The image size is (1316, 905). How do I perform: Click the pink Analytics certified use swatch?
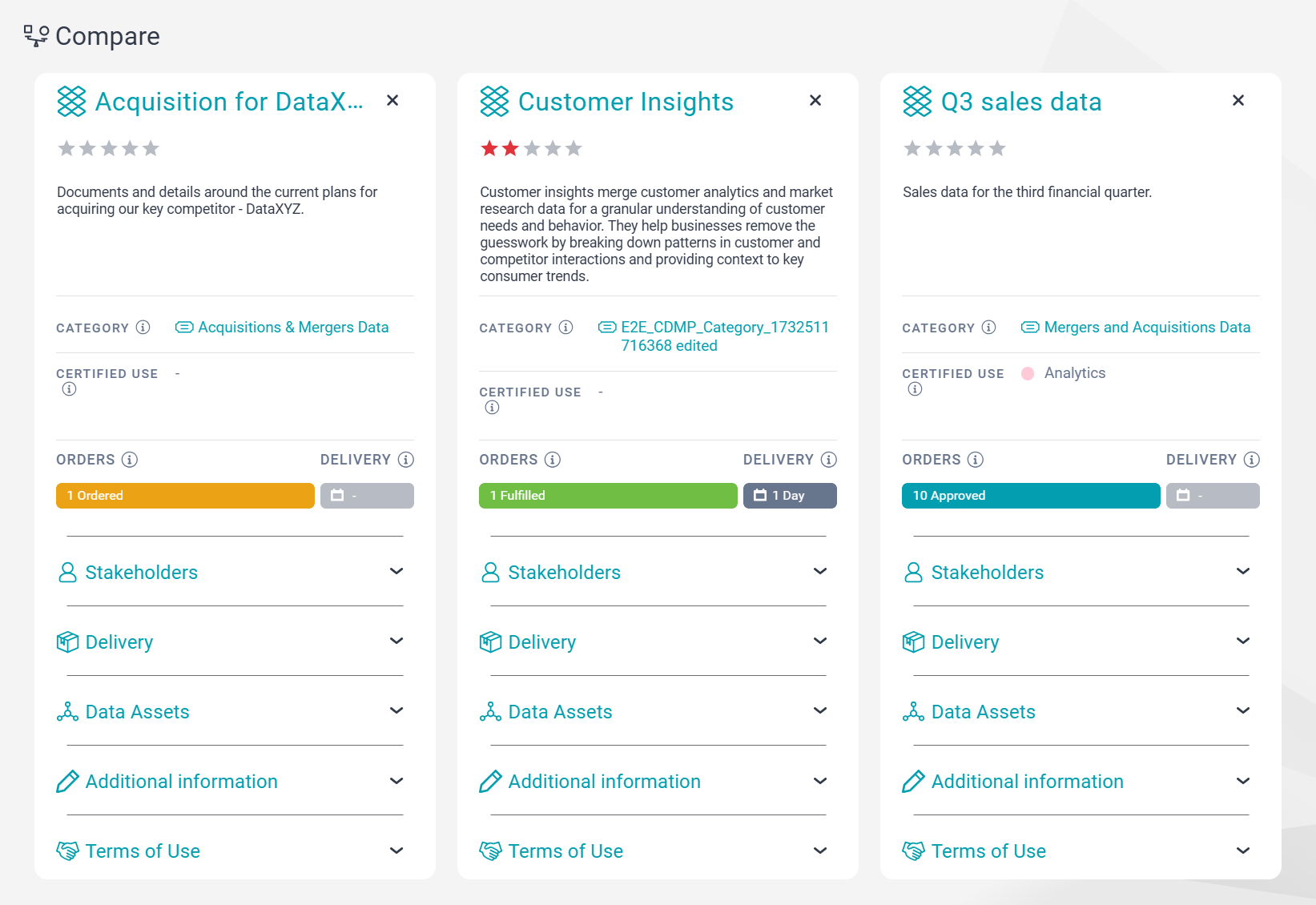click(x=1028, y=373)
